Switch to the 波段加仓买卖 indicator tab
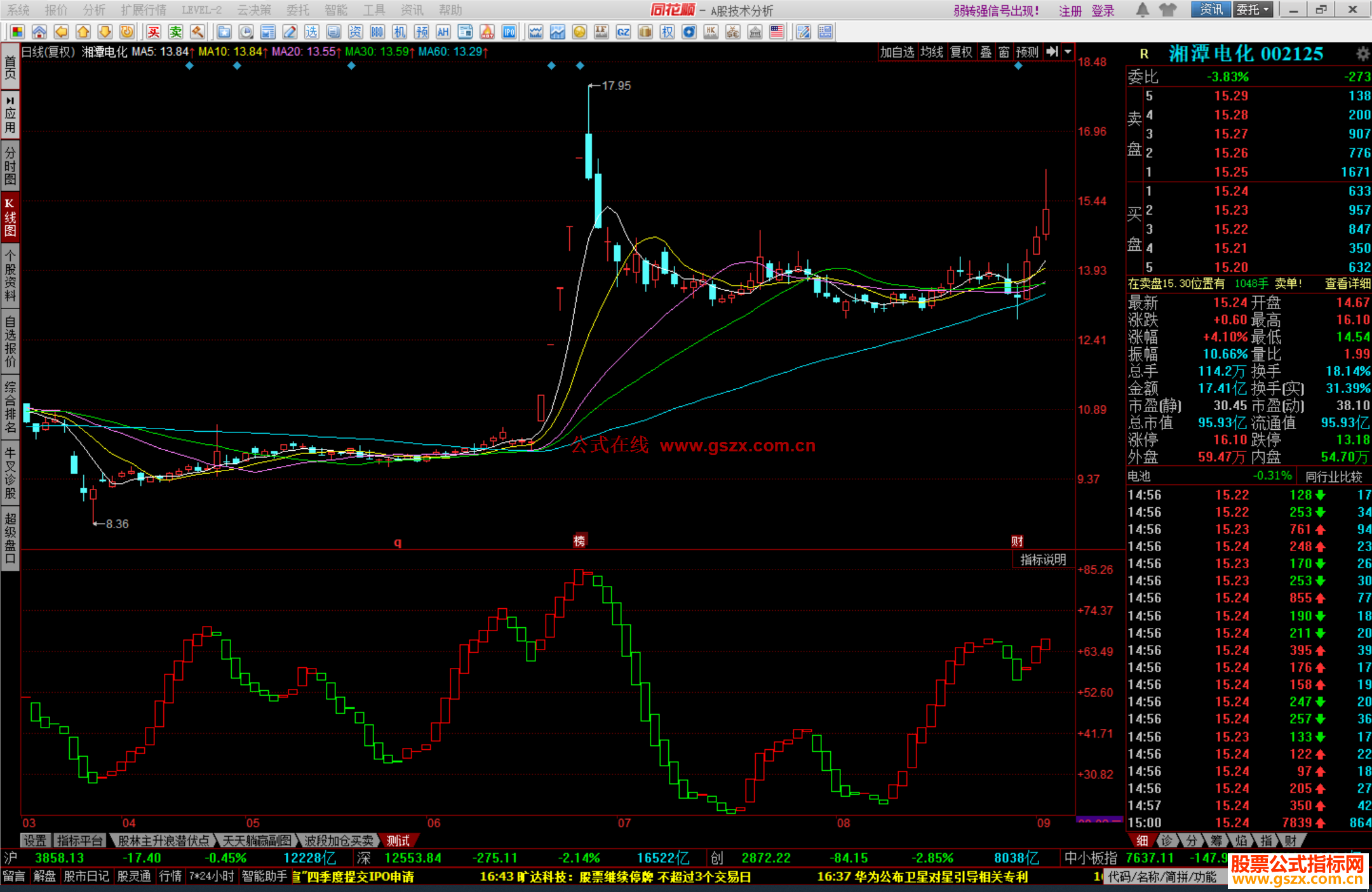Screen dimensions: 1372x892 [339, 841]
